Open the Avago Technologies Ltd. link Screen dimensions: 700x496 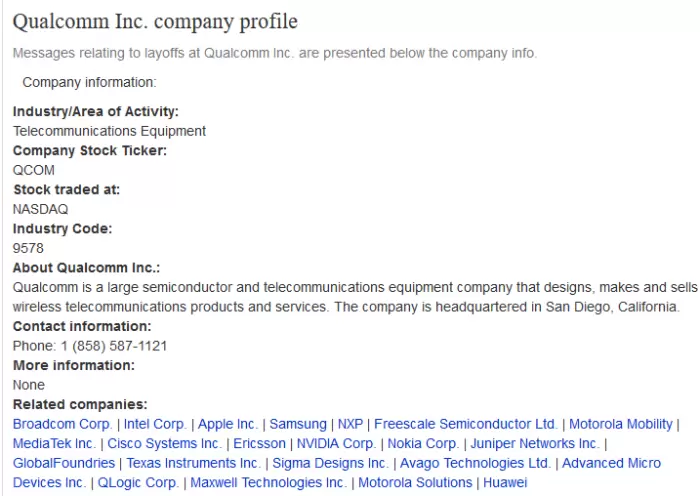475,463
